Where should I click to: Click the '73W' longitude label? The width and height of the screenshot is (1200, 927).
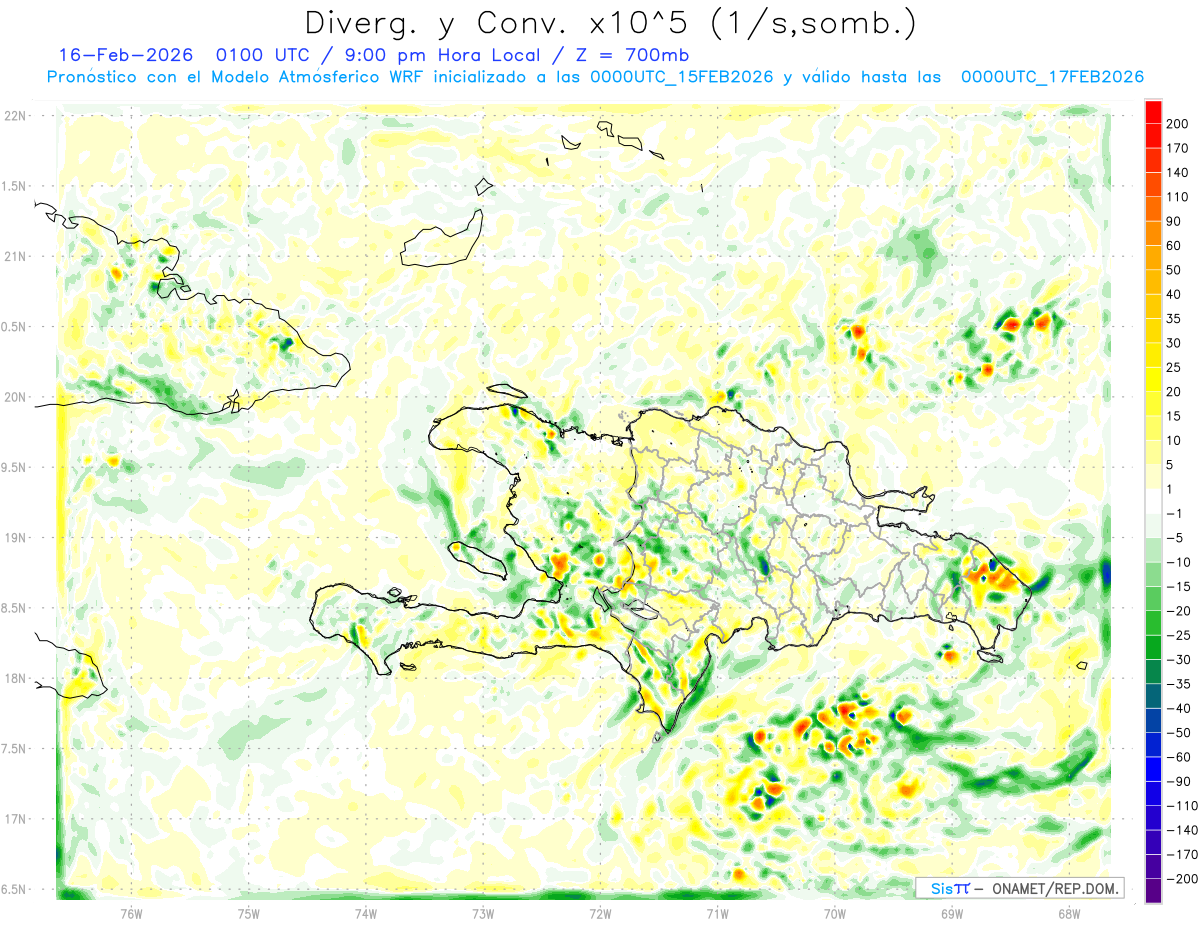483,913
